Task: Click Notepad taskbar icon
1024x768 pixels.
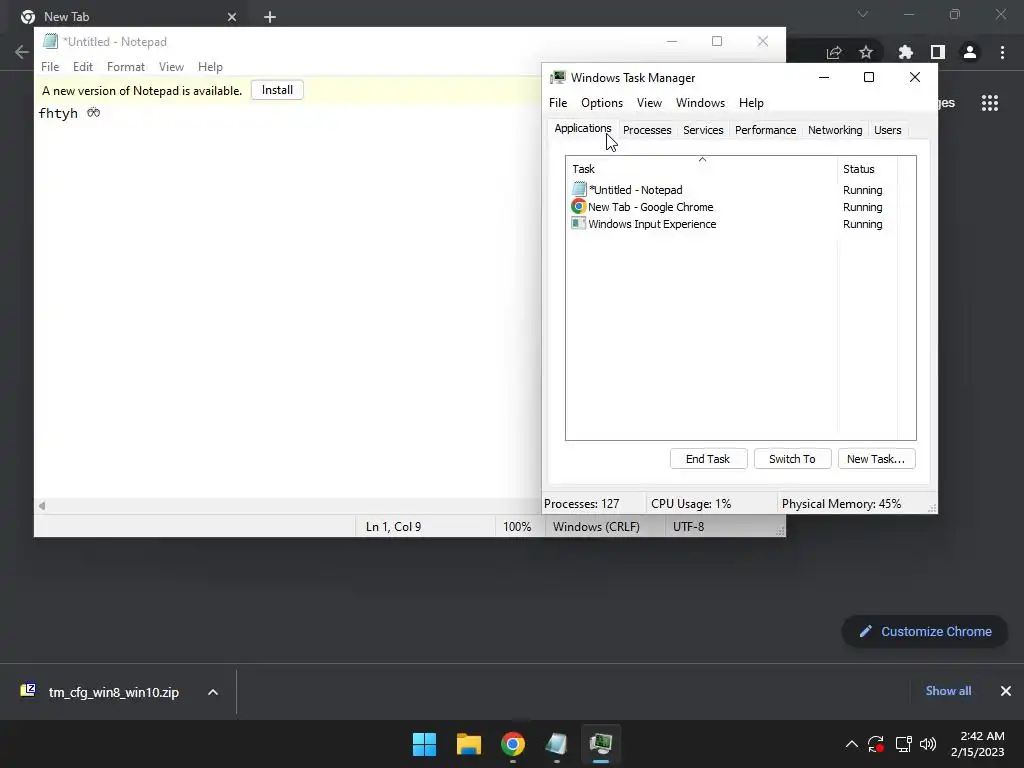Action: click(x=556, y=744)
